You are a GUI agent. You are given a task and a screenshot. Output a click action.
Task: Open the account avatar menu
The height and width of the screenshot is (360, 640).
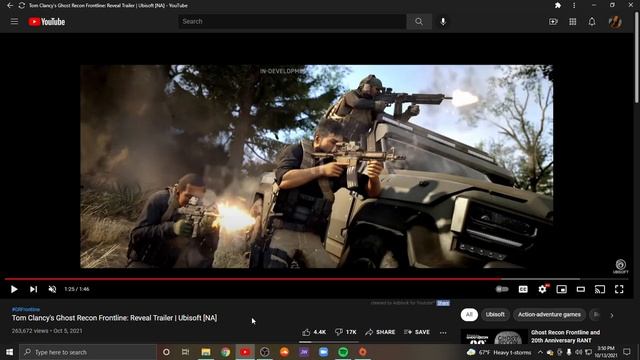click(615, 22)
